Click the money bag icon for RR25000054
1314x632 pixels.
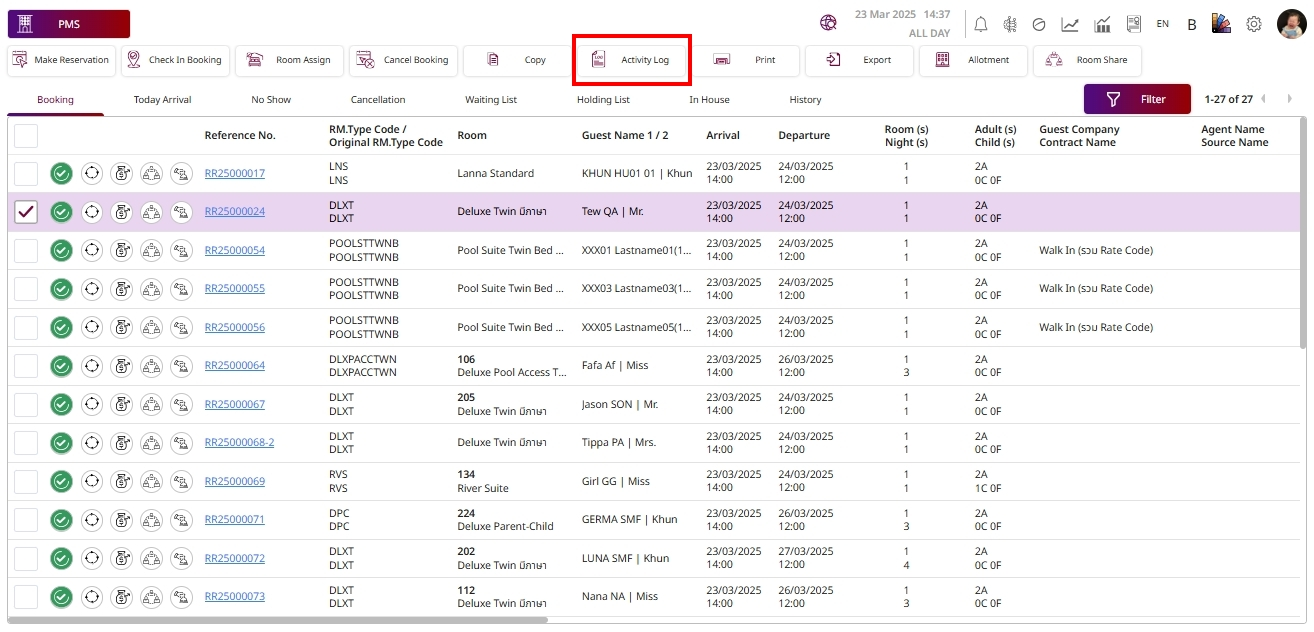point(121,250)
